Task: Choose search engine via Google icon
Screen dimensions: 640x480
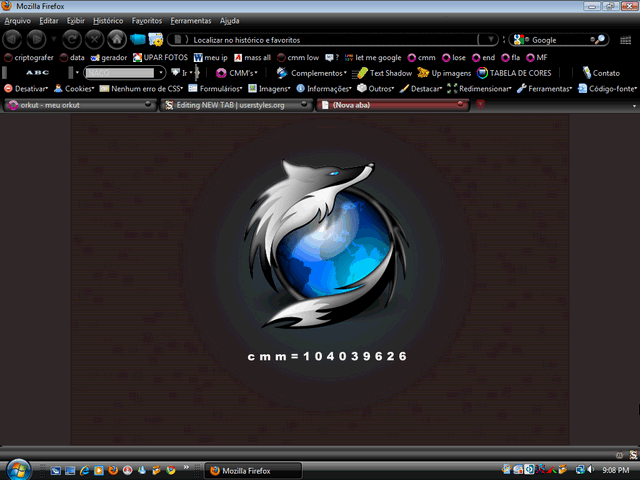Action: (x=521, y=40)
